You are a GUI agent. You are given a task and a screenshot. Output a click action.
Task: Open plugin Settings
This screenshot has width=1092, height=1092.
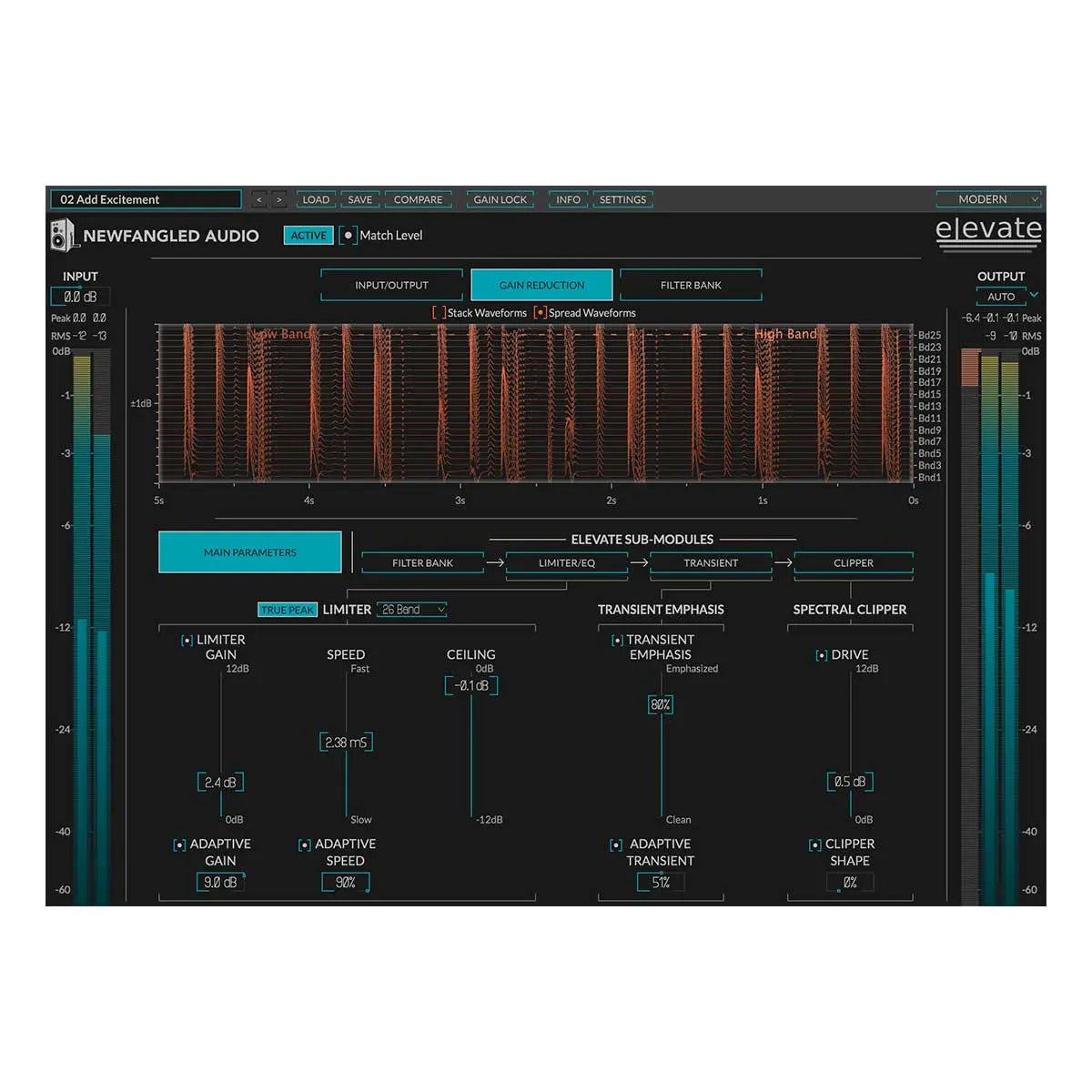click(622, 199)
